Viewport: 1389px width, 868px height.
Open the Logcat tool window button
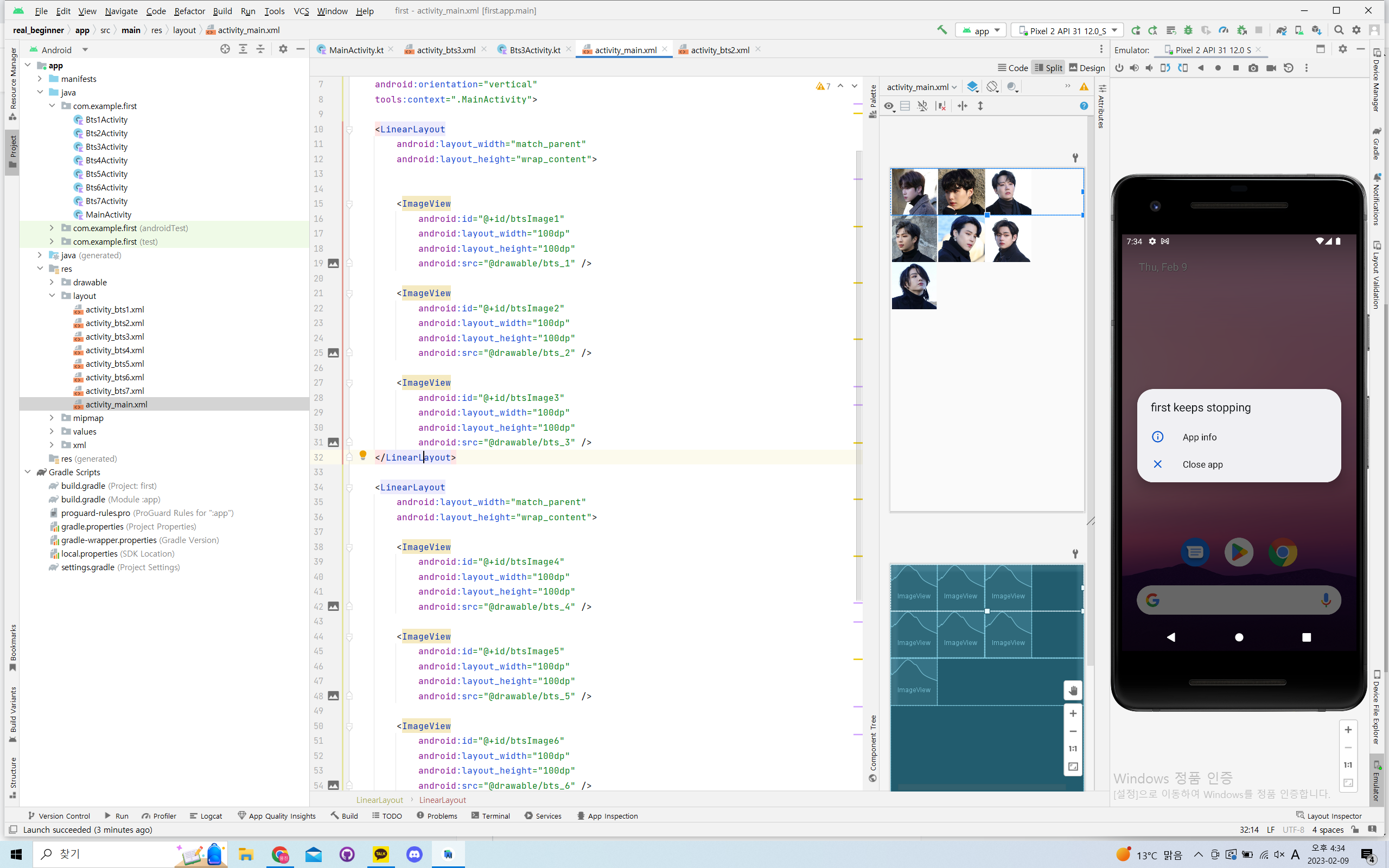pyautogui.click(x=206, y=816)
